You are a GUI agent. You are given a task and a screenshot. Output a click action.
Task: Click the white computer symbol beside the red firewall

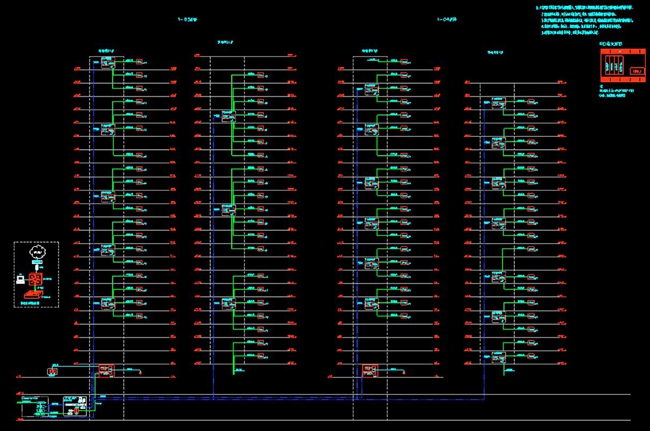tap(20, 280)
